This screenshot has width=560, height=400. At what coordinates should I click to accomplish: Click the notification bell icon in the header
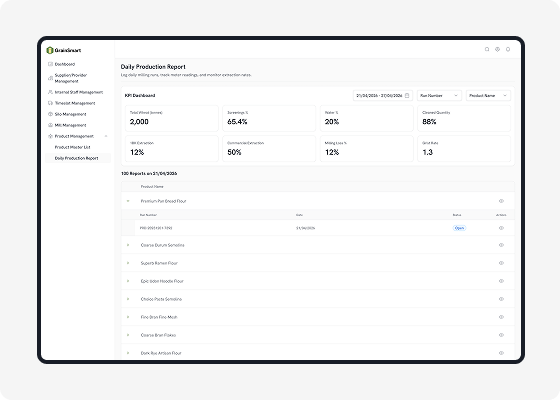508,49
